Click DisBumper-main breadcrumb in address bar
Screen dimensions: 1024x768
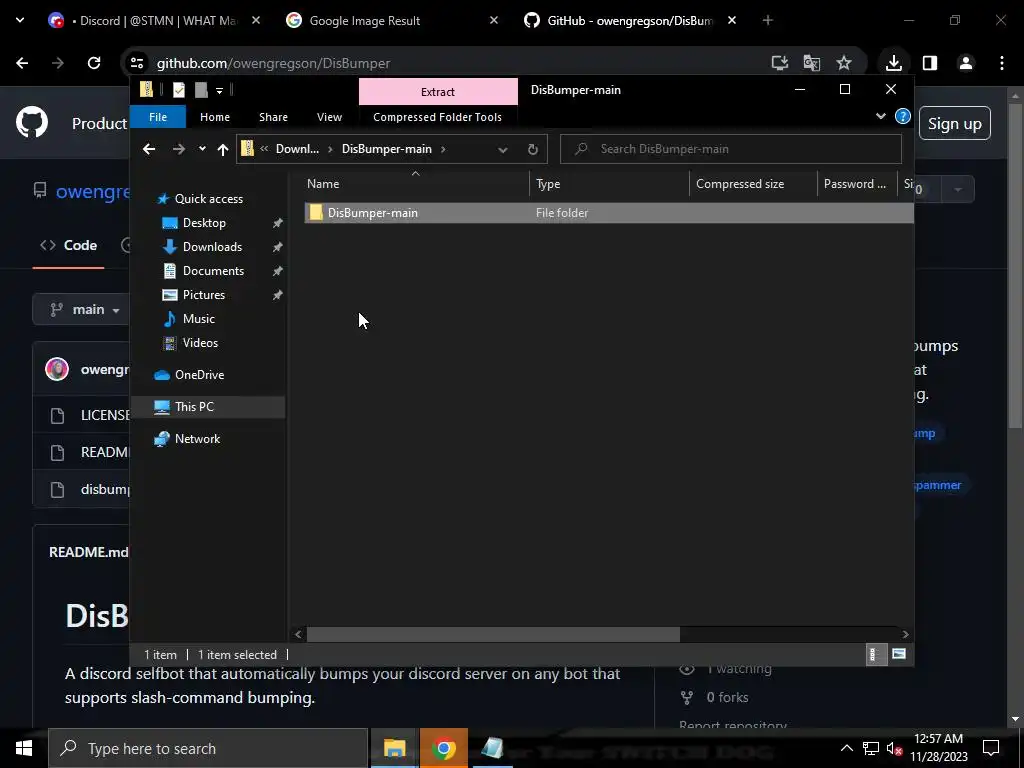click(387, 149)
